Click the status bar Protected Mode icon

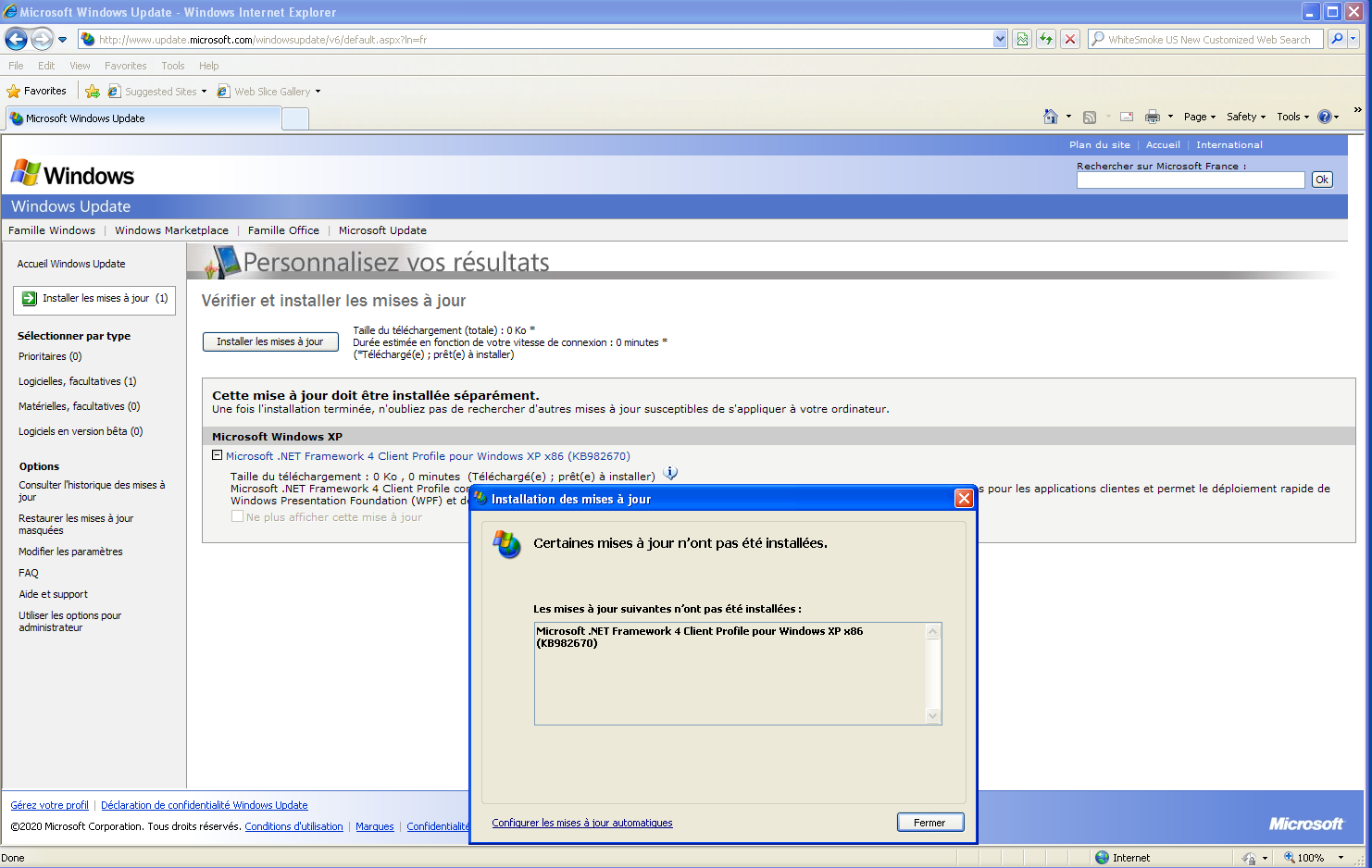1250,858
